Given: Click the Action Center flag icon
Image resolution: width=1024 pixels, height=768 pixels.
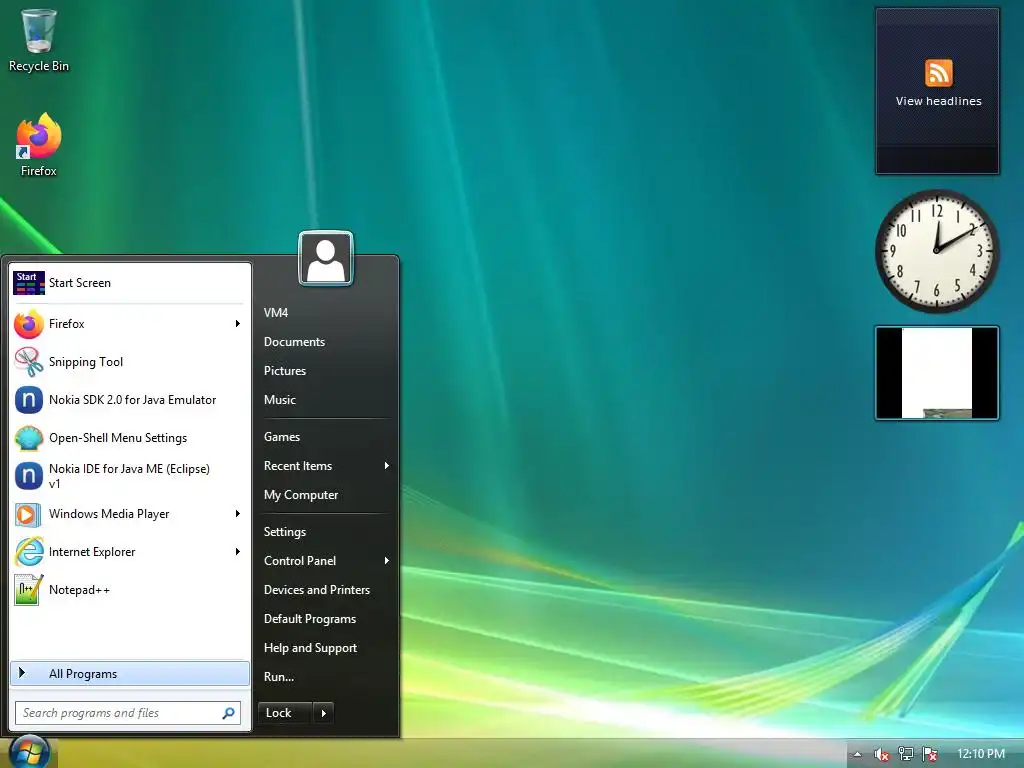Looking at the screenshot, I should coord(930,754).
